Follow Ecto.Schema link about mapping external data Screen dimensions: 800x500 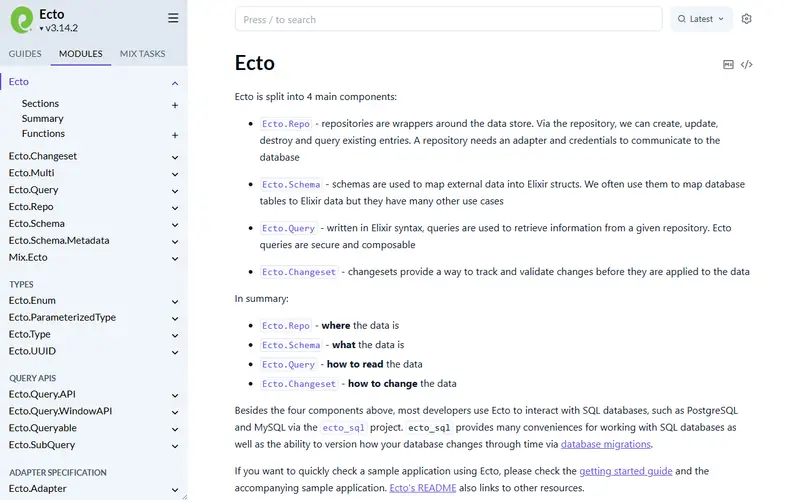(291, 185)
